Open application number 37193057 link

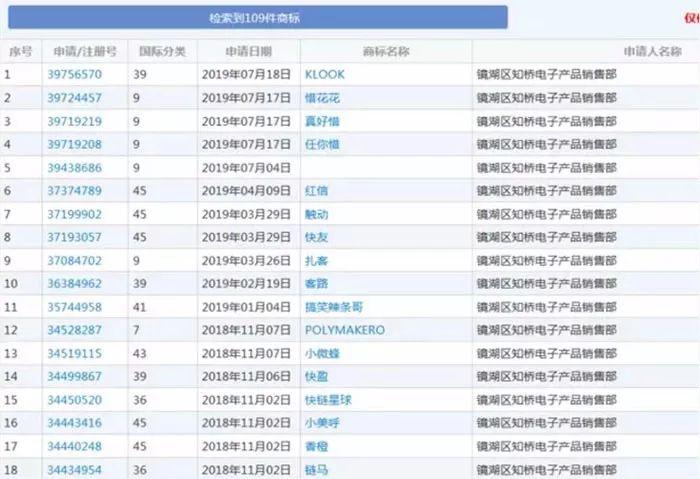point(74,237)
